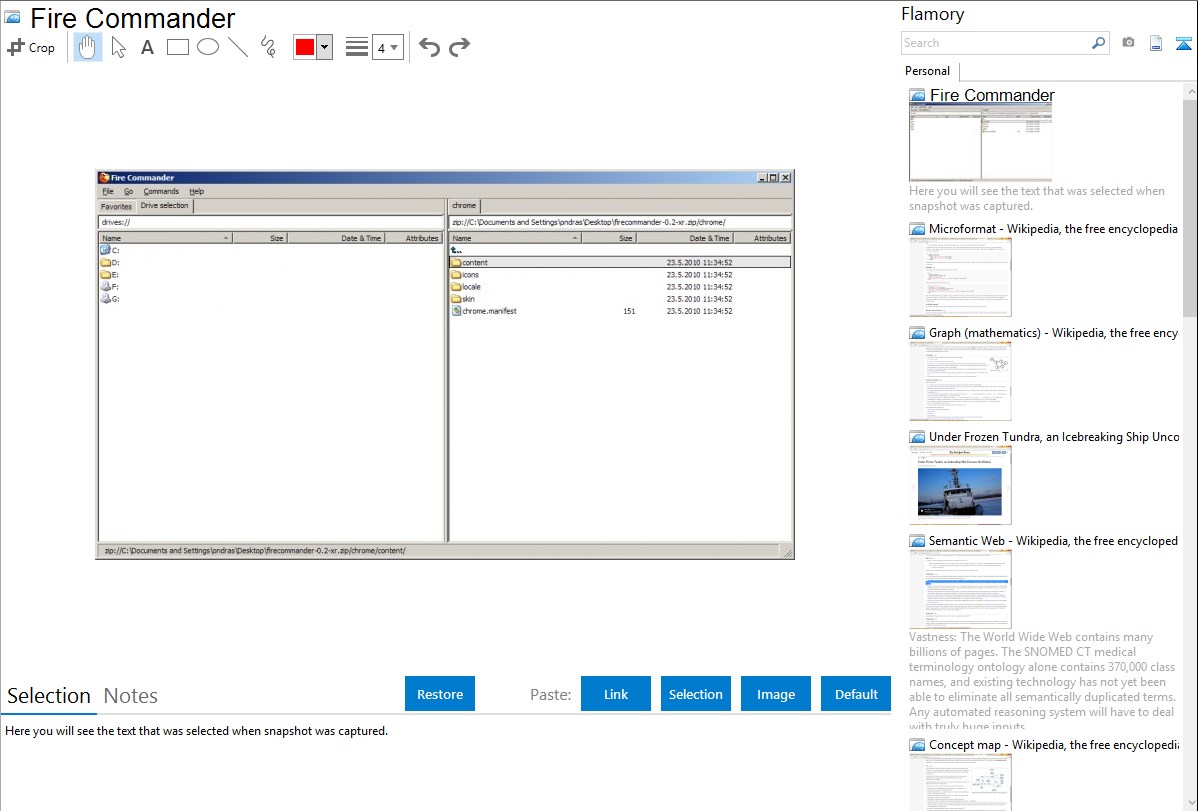Click the Semantic Web - Wikipedia title

1054,540
